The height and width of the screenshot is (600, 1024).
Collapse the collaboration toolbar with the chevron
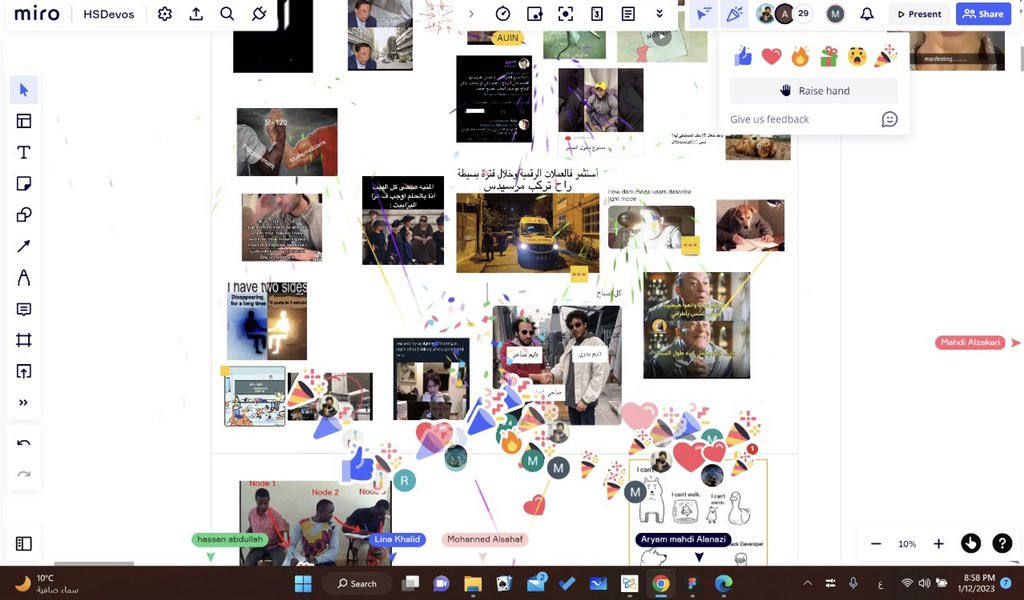pyautogui.click(x=472, y=14)
